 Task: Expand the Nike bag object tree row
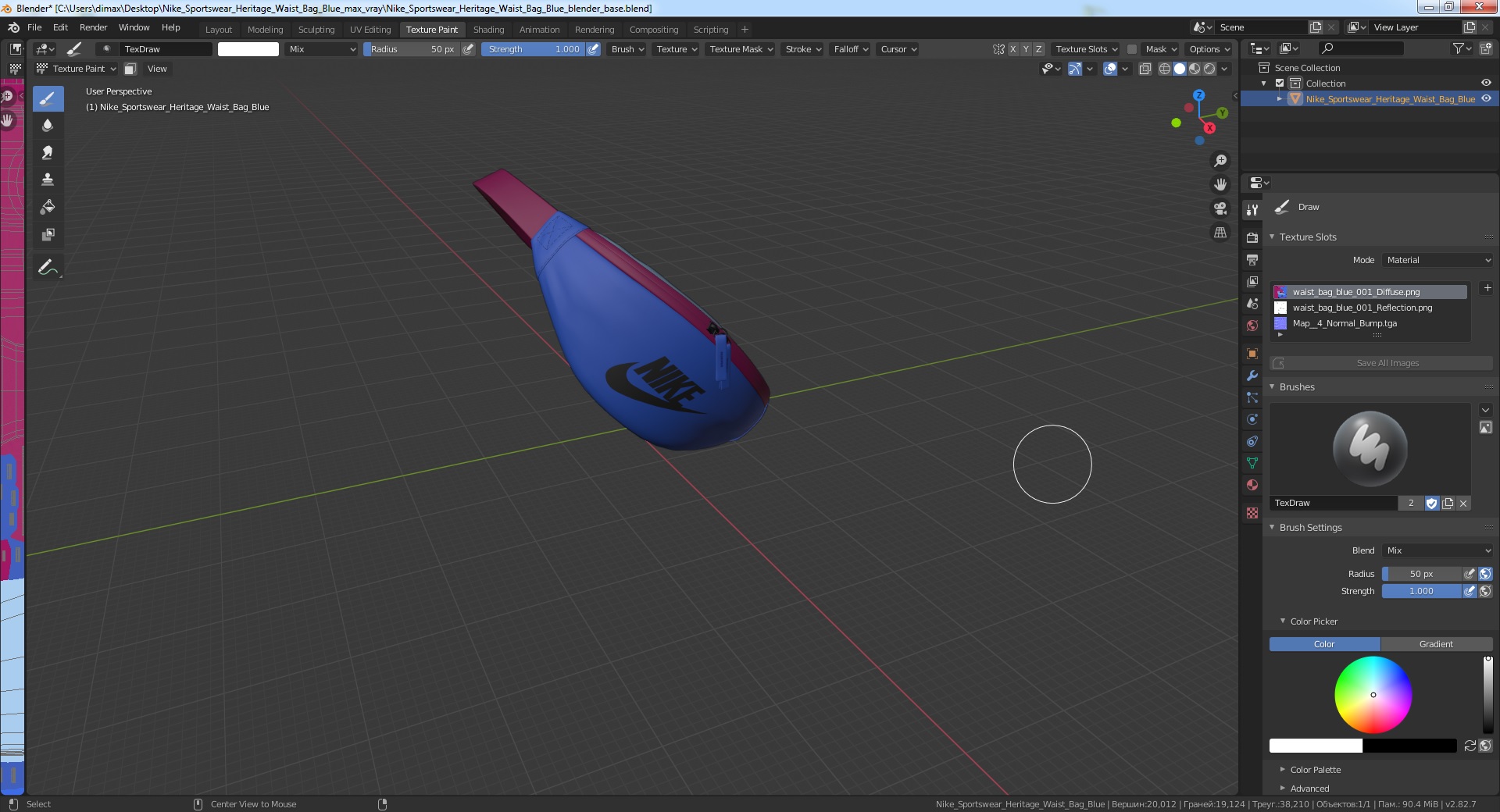coord(1280,99)
